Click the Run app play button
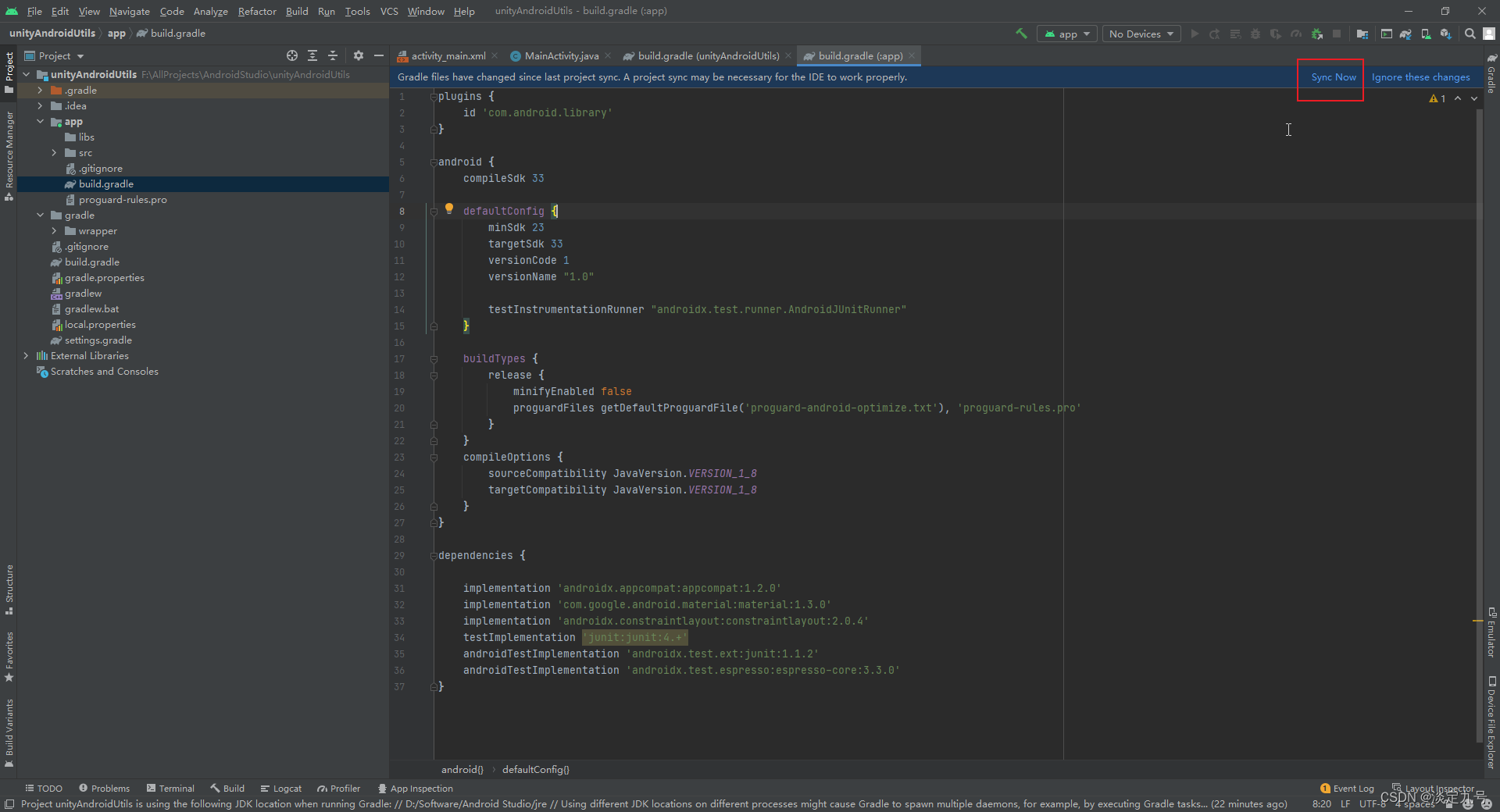The image size is (1500, 812). (x=1195, y=34)
